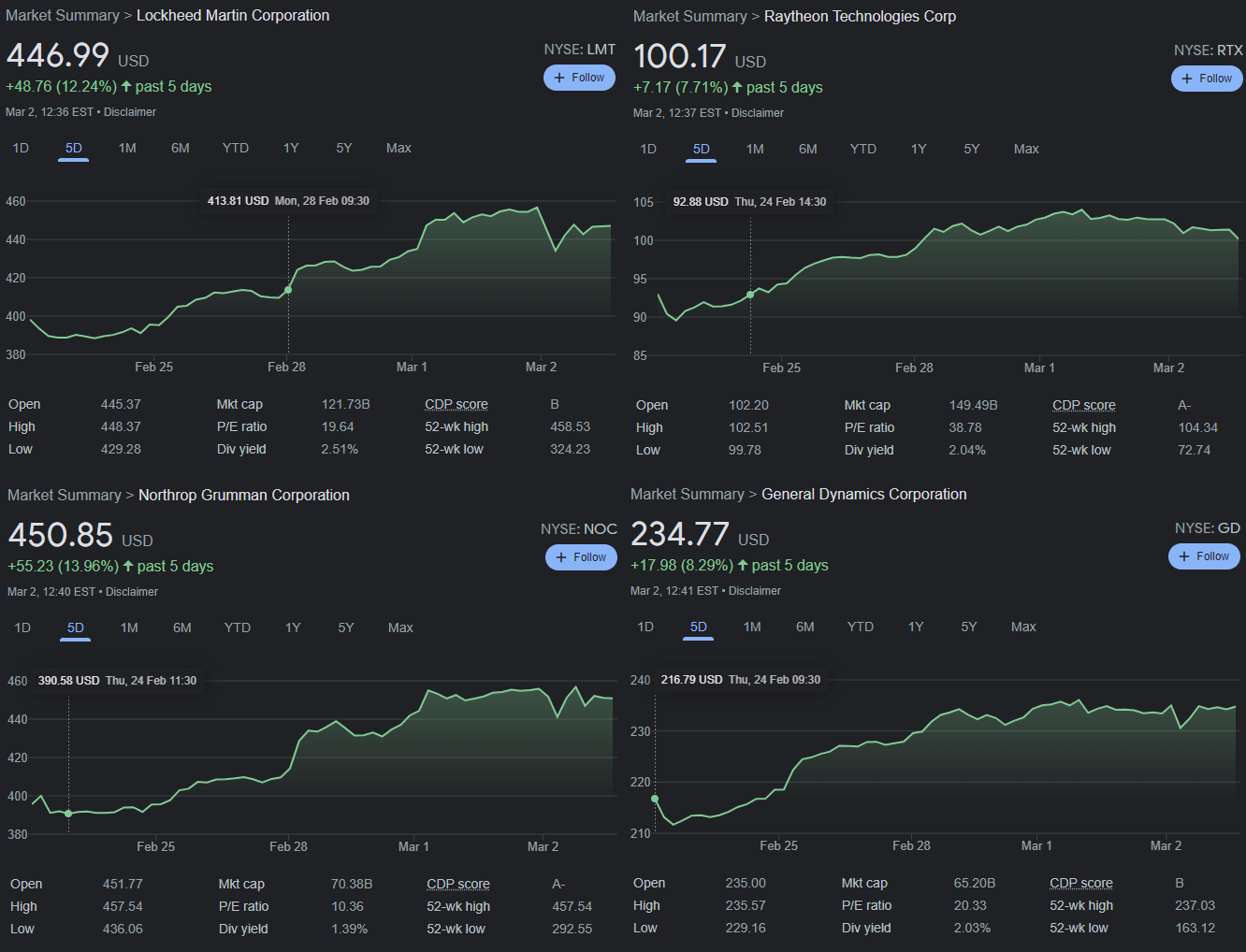The height and width of the screenshot is (952, 1246).
Task: Select 5D tab in Lockheed Martin card
Action: (x=74, y=148)
